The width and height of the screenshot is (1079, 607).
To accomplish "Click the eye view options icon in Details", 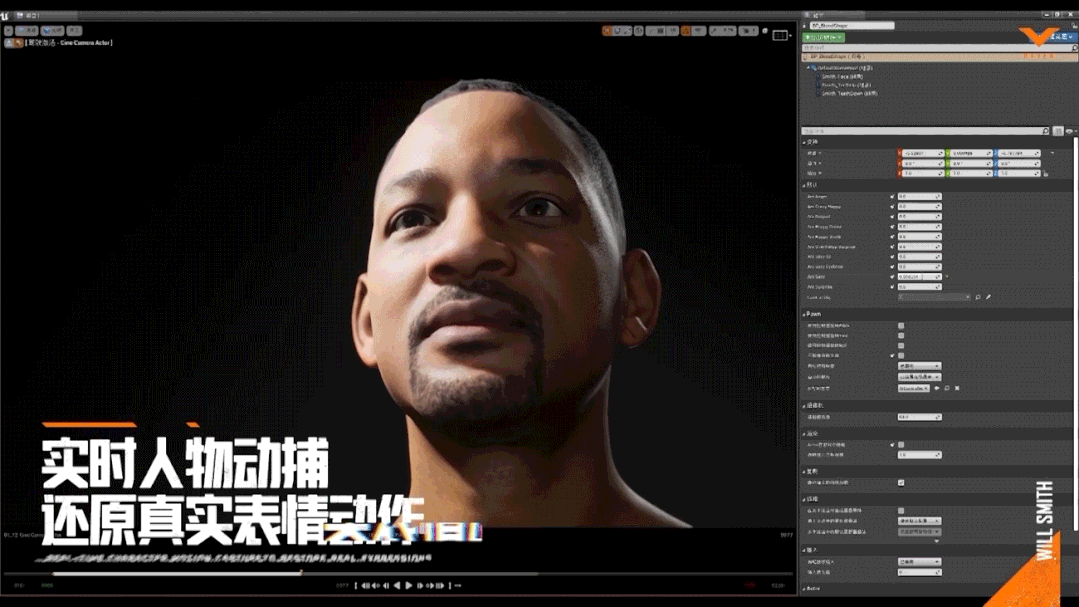I will 1069,131.
